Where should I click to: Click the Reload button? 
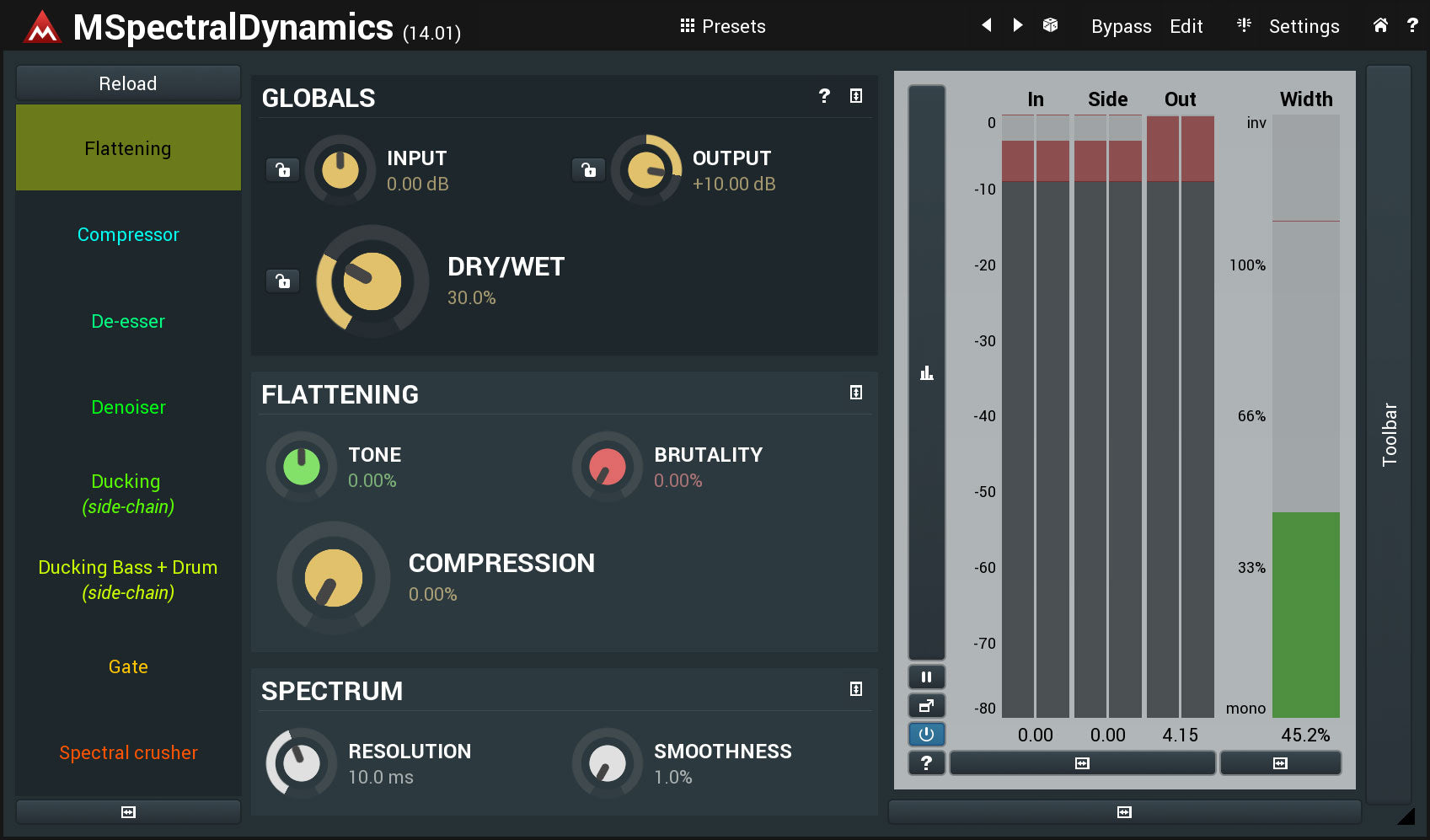[128, 83]
